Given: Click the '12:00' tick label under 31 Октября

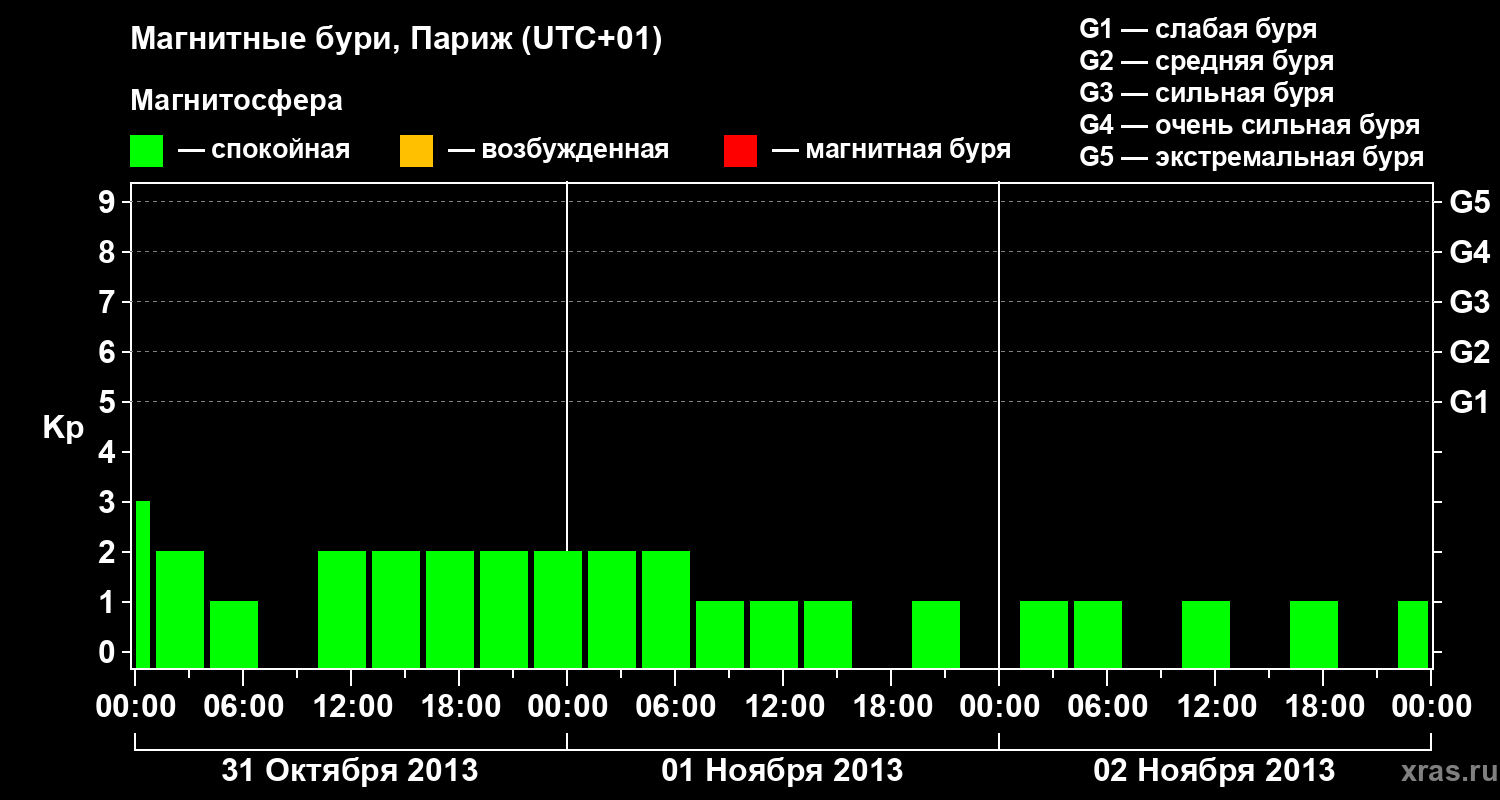Looking at the screenshot, I should click(351, 707).
